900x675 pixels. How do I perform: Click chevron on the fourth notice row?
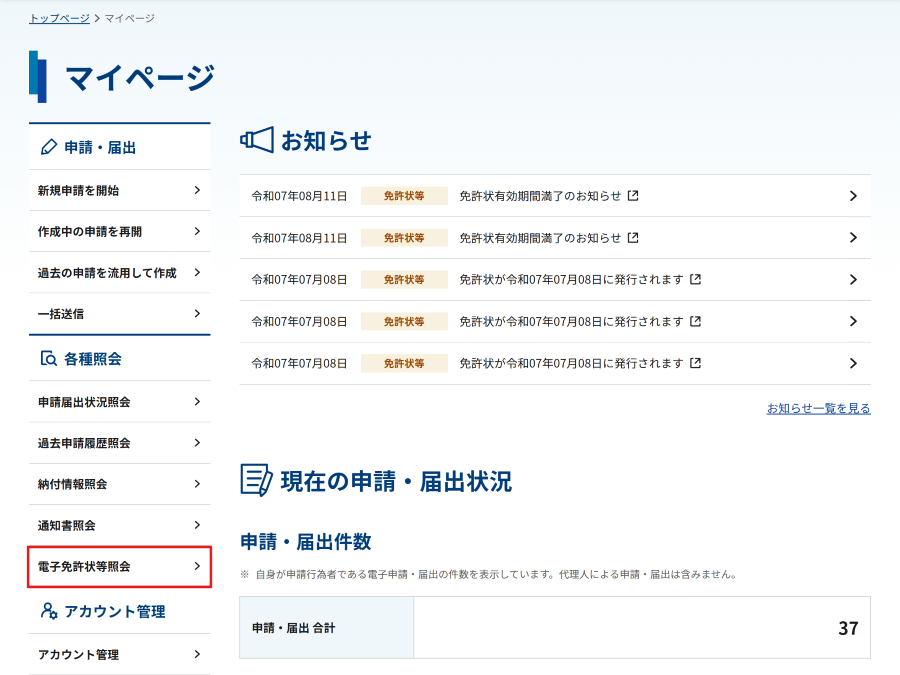852,322
